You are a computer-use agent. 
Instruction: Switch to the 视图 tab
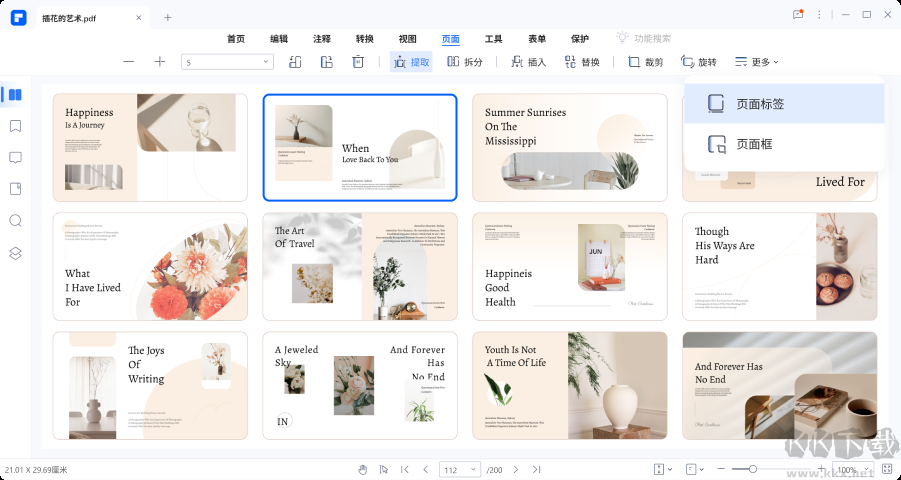tap(407, 39)
